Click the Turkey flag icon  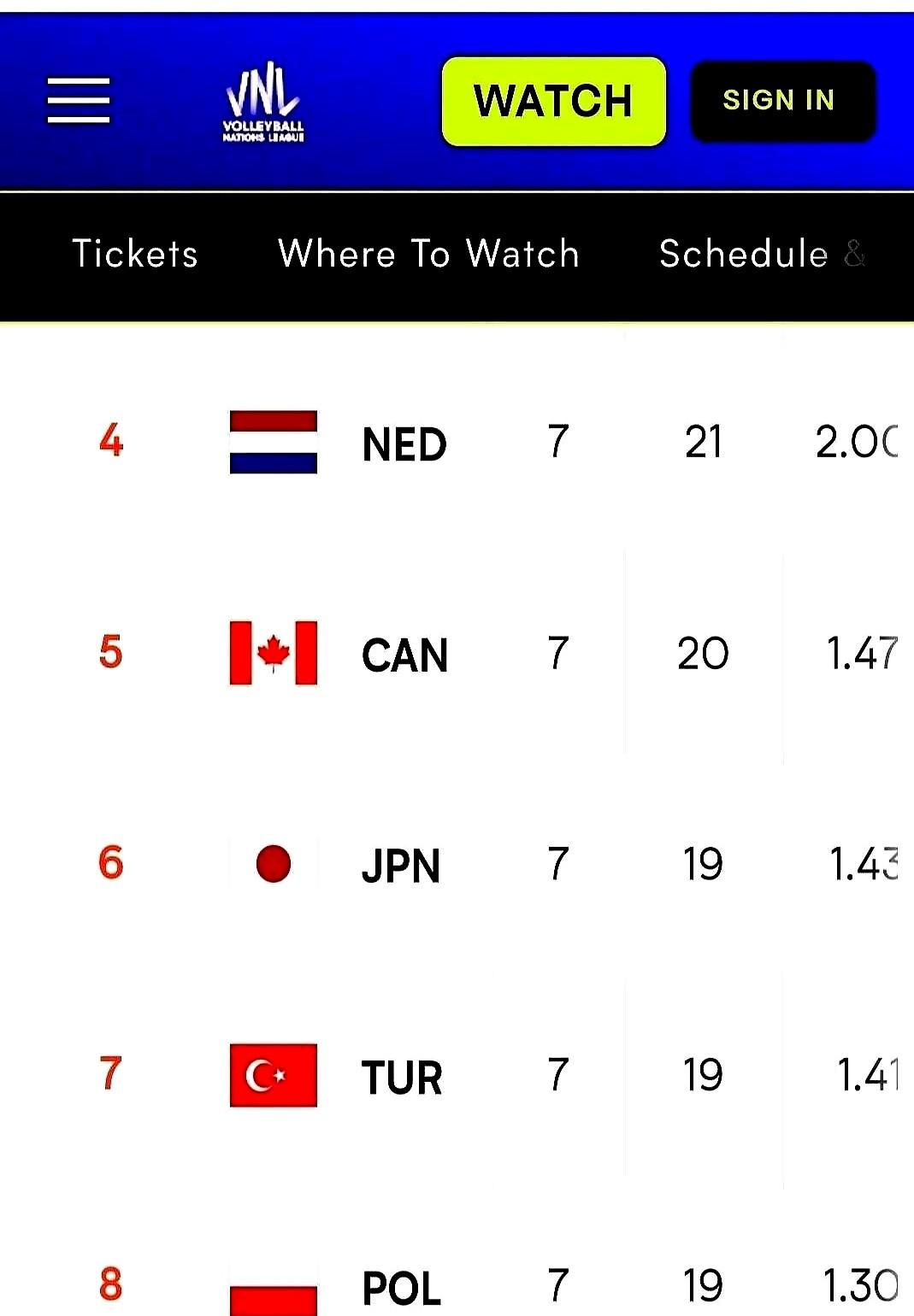pos(274,1075)
